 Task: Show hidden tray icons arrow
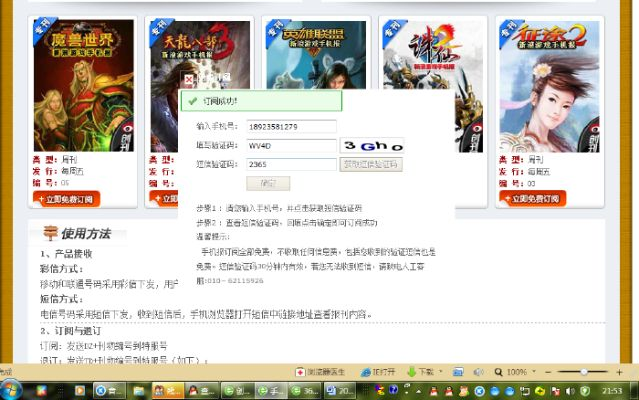[x=419, y=391]
